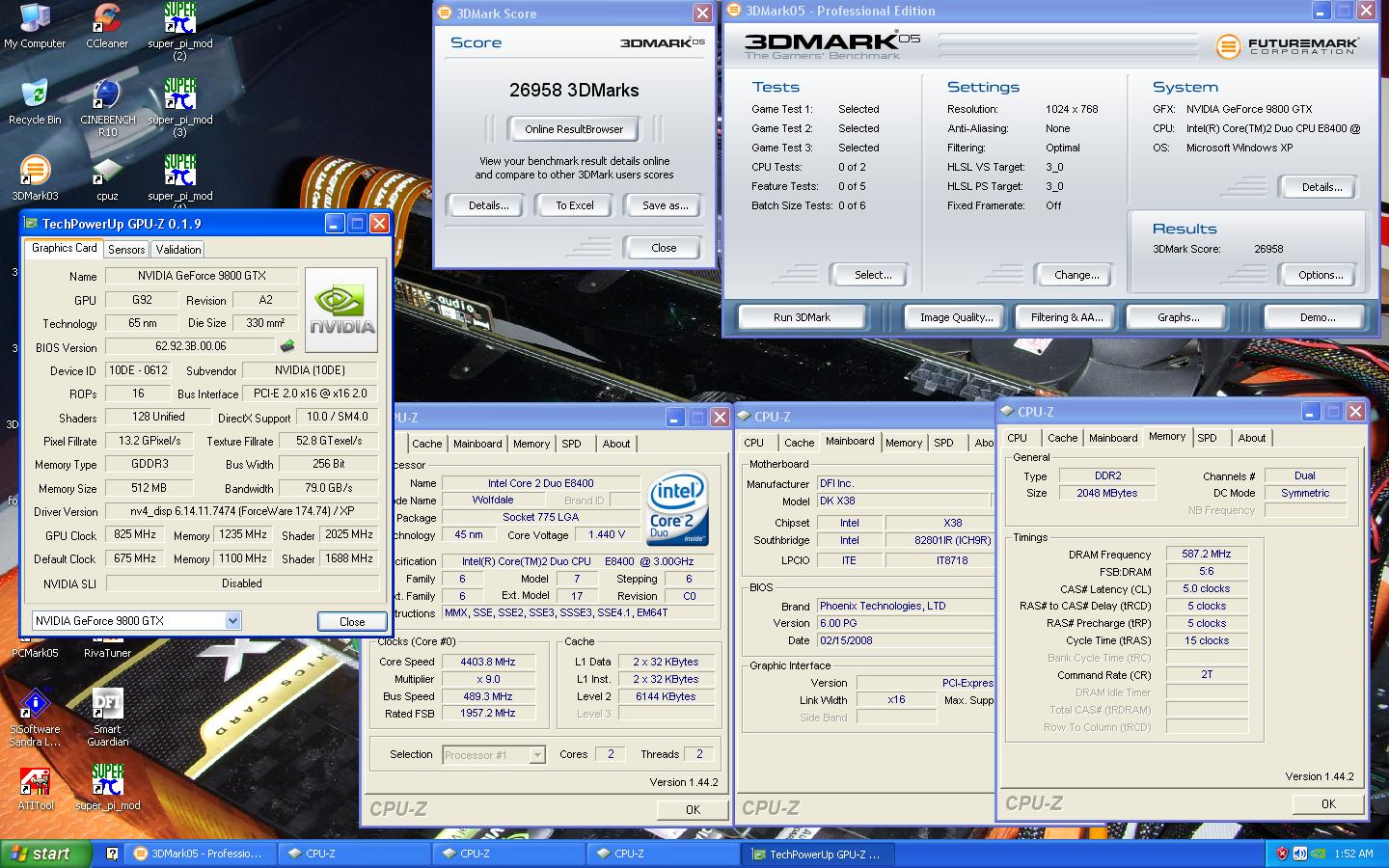
Task: Open super_pi_mod (2) desktop icon
Action: pos(179,32)
